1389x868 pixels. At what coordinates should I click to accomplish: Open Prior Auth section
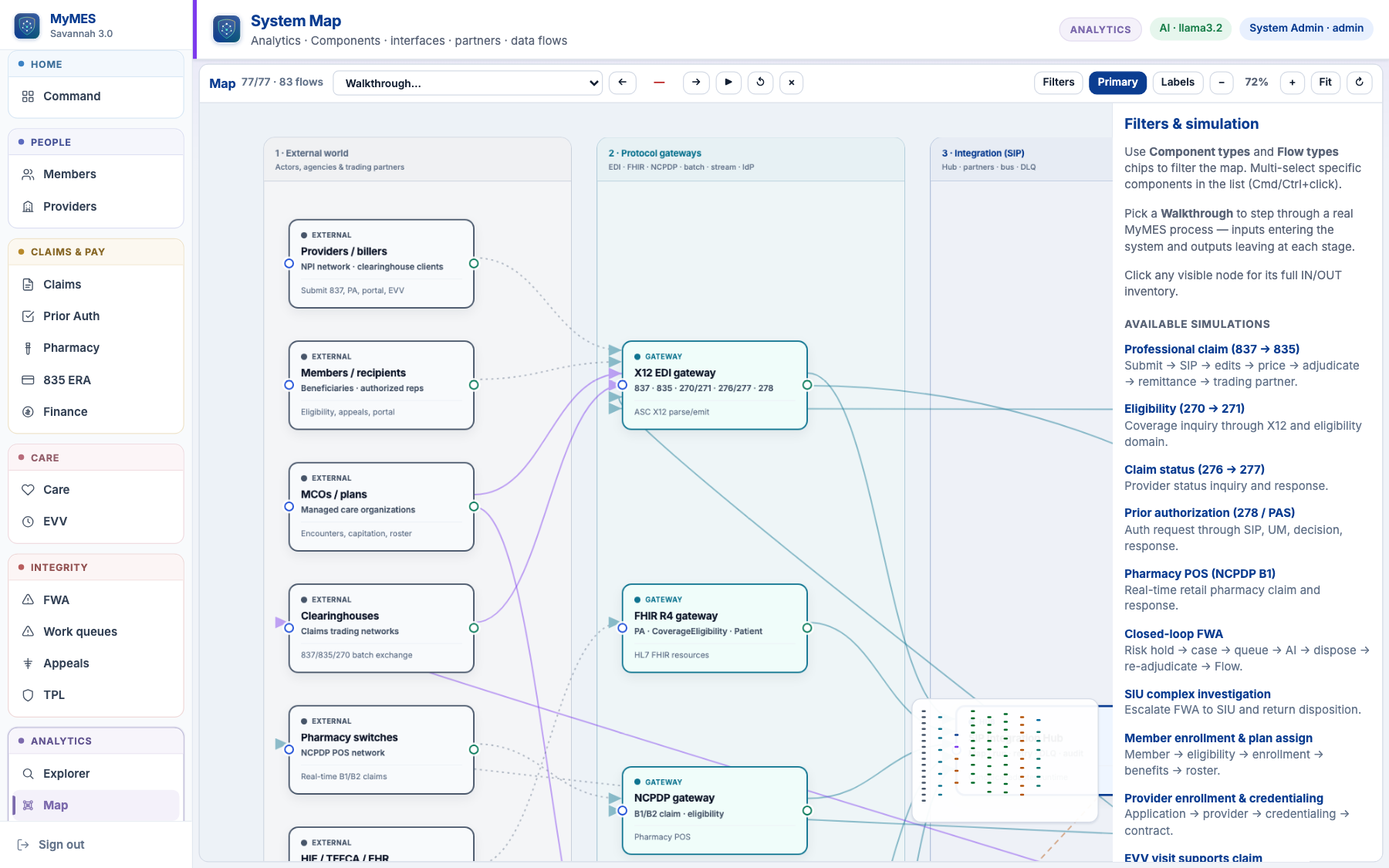pyautogui.click(x=96, y=316)
